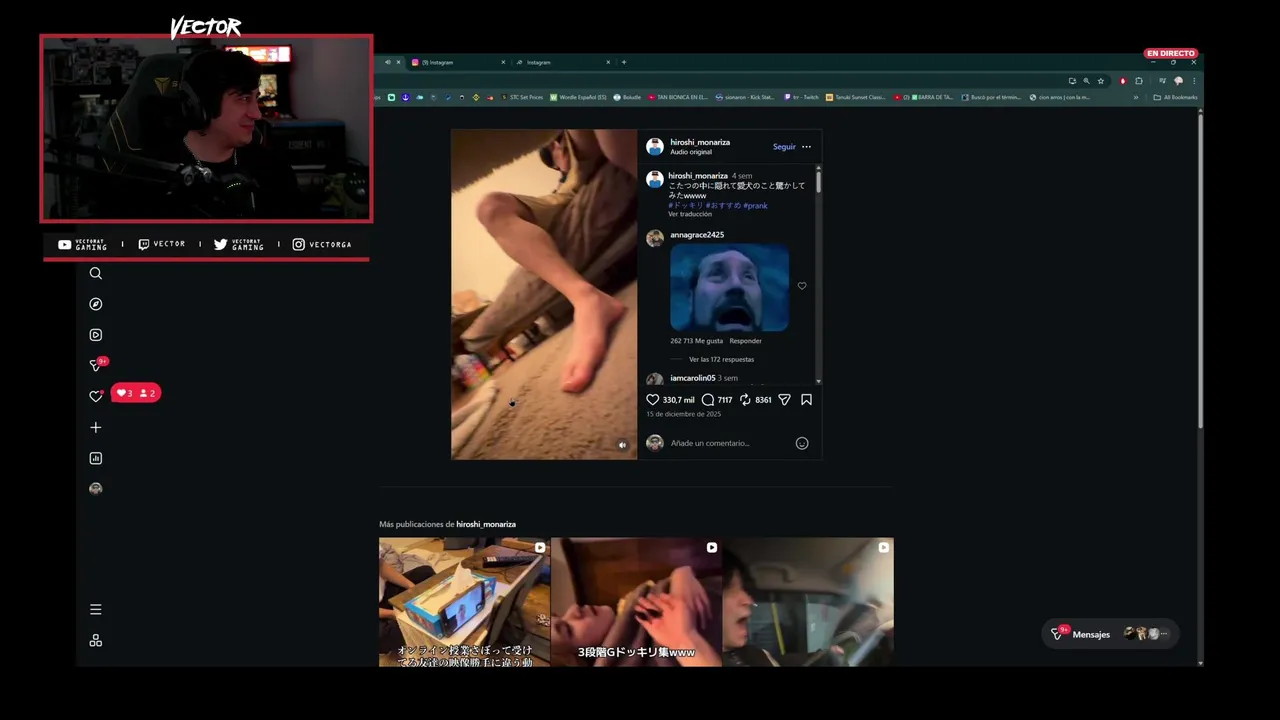Viewport: 1280px width, 720px height.
Task: Click the create new post plus icon
Action: (96, 427)
